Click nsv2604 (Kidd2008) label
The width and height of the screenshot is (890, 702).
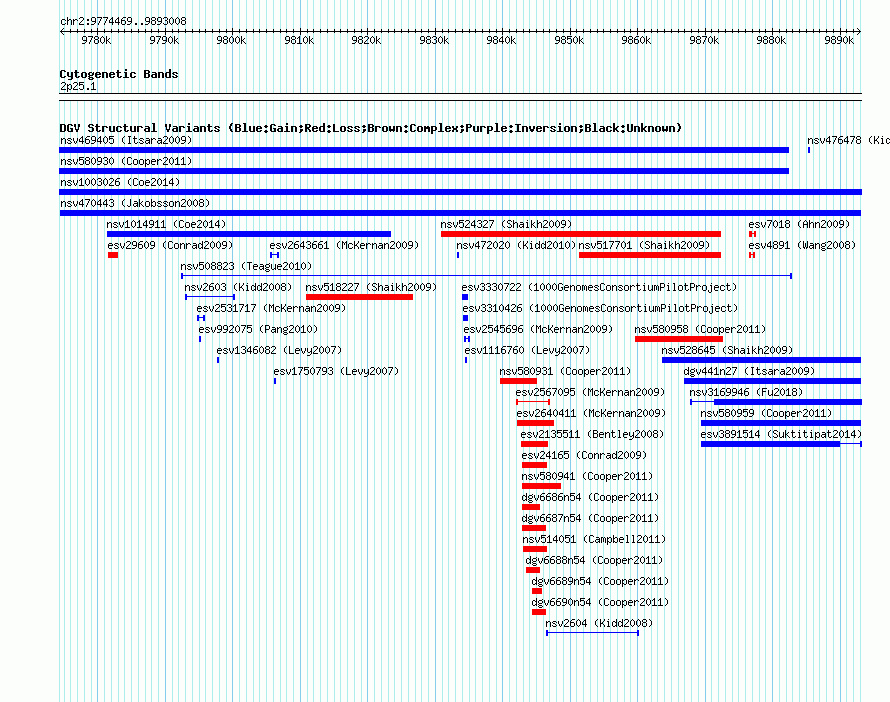[x=599, y=623]
